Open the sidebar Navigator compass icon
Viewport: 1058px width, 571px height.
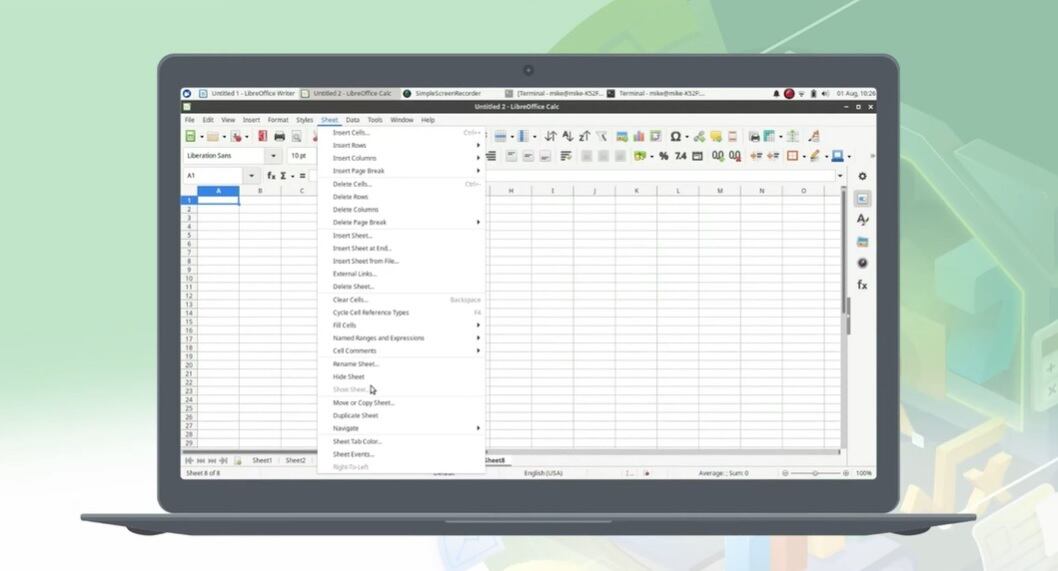(x=862, y=263)
